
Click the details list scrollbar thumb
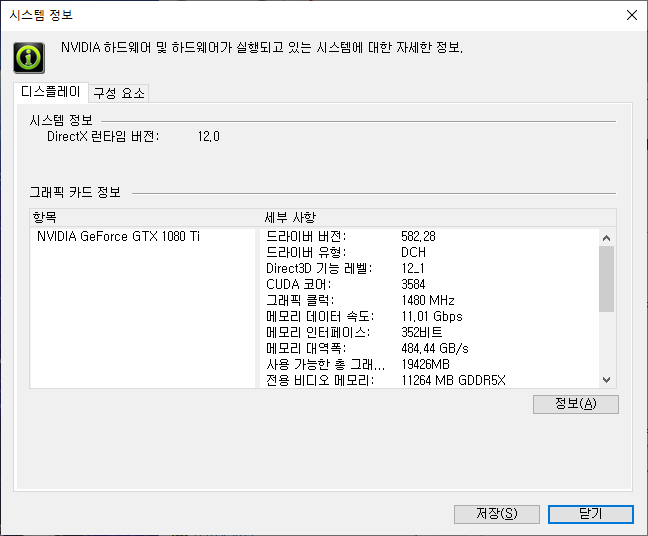pyautogui.click(x=607, y=279)
